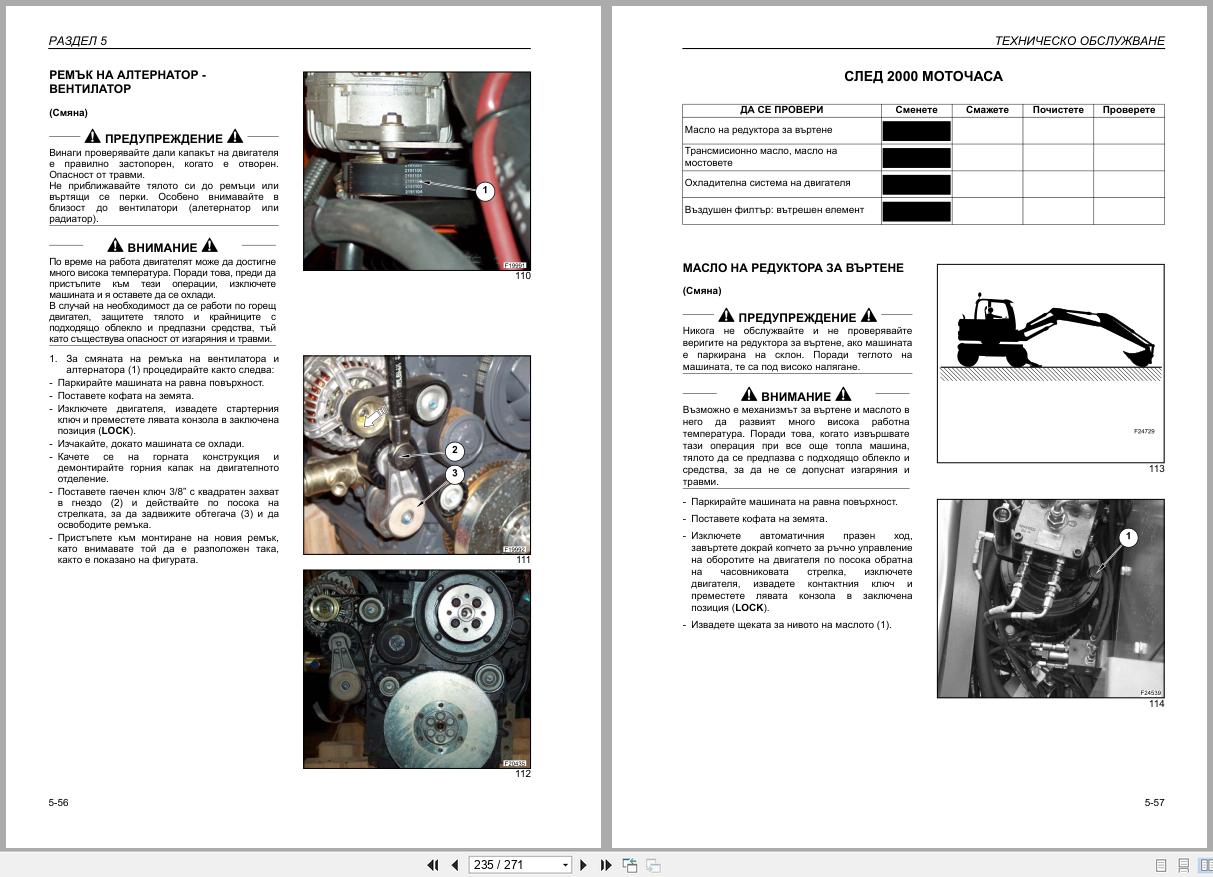Click row Масло на редуктора за въртене

pos(923,130)
